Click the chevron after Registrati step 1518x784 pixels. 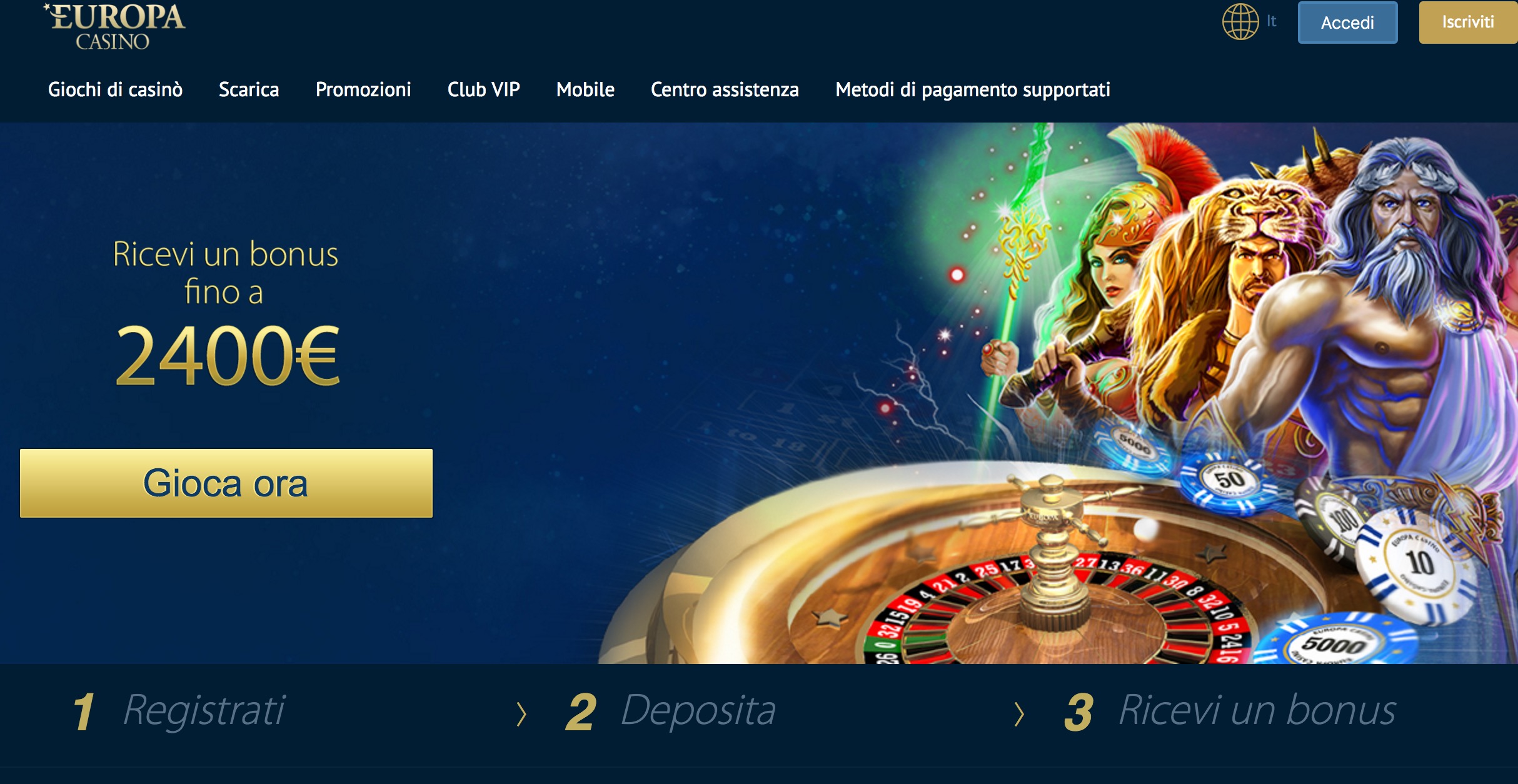pyautogui.click(x=521, y=714)
